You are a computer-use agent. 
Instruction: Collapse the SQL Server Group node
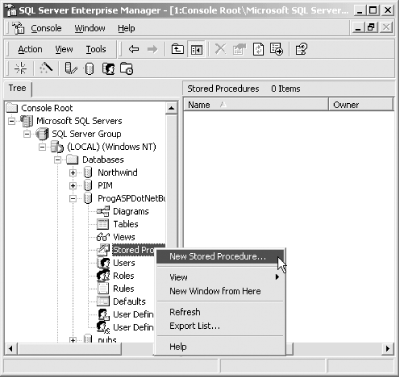27,134
